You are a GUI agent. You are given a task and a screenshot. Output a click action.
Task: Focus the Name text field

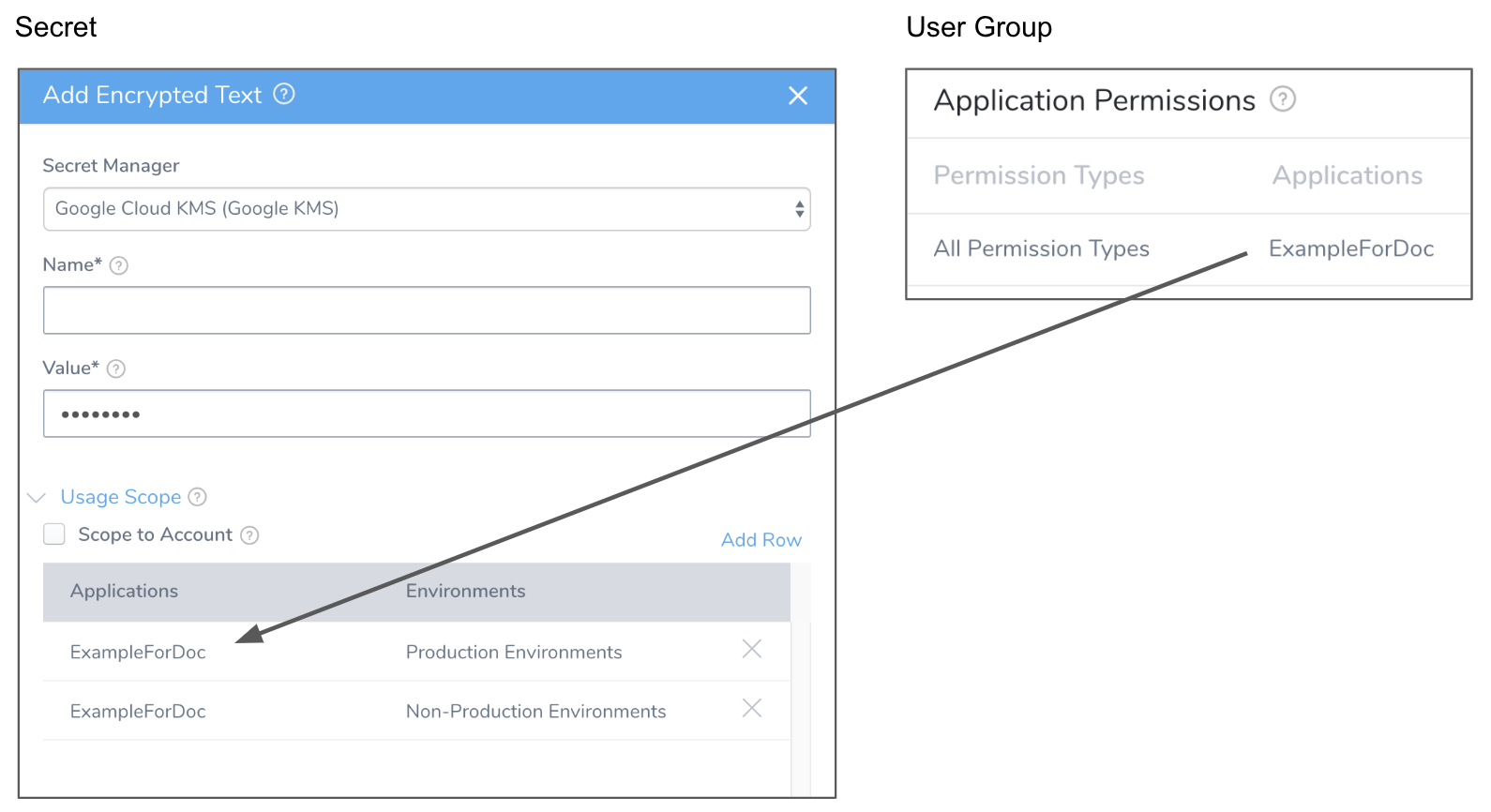click(427, 310)
